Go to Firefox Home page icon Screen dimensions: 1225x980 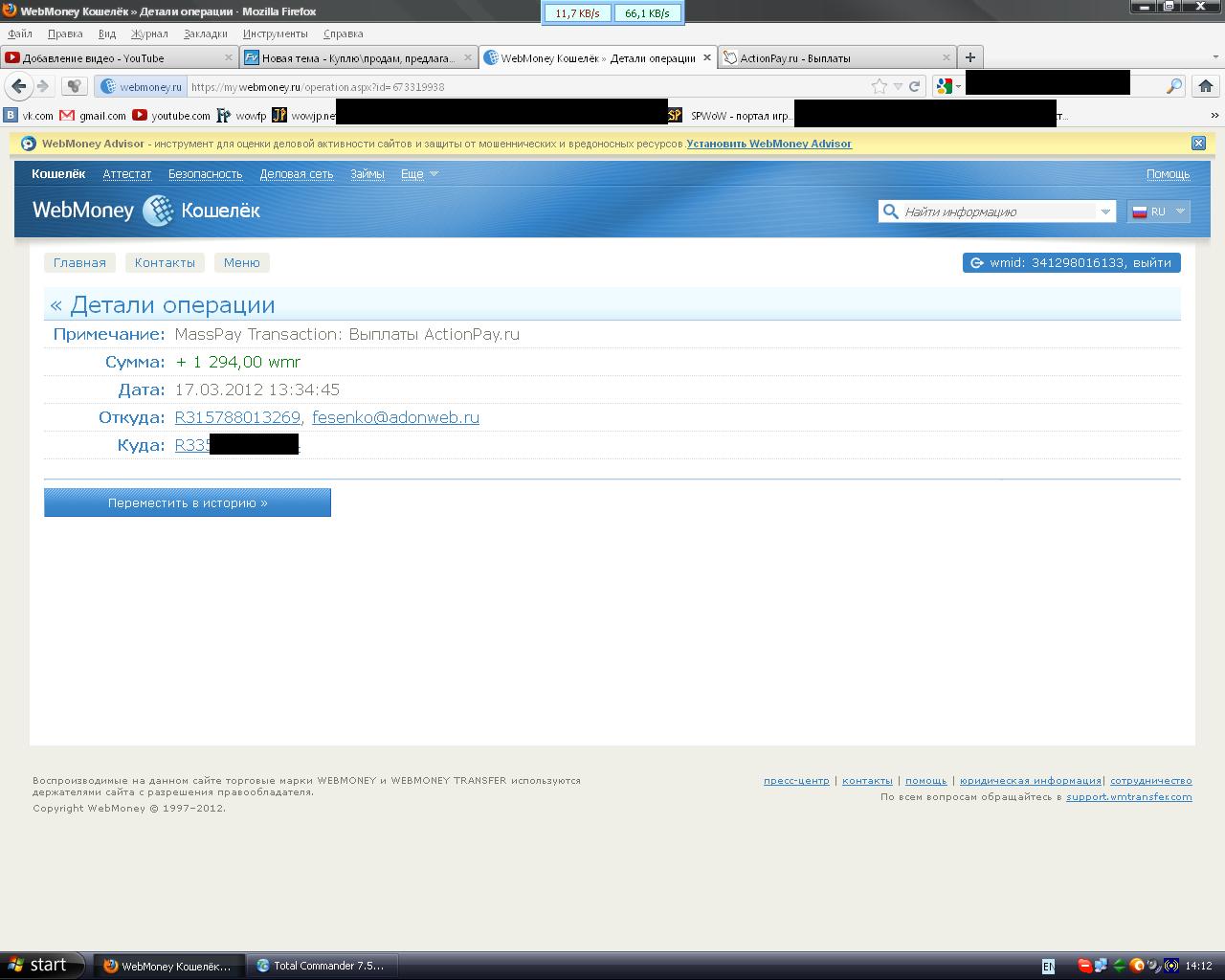pyautogui.click(x=1206, y=86)
